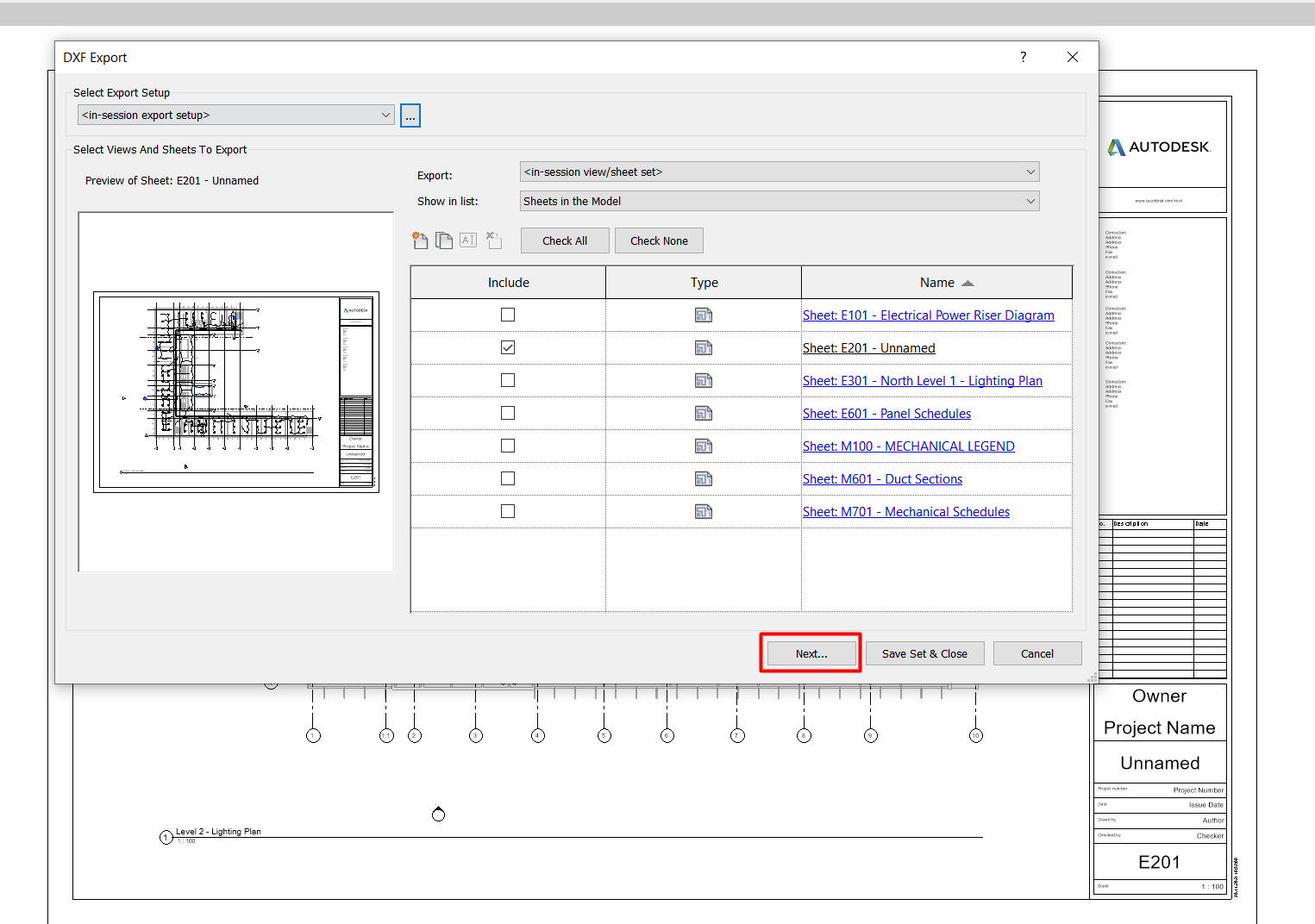Click the Preview of Sheet: E201 label
Image resolution: width=1315 pixels, height=924 pixels.
pyautogui.click(x=172, y=181)
